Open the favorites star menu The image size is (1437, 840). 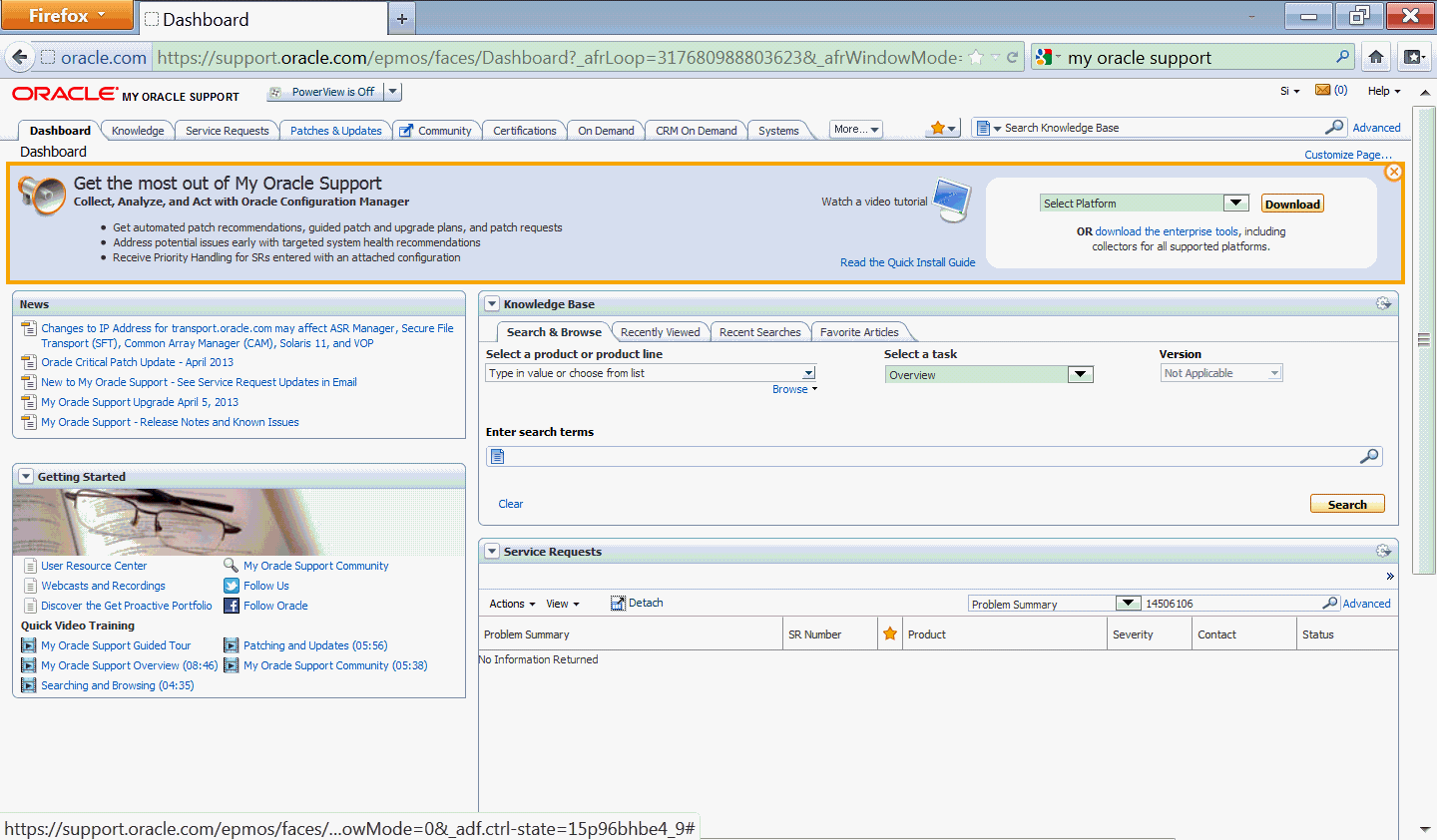coord(943,128)
